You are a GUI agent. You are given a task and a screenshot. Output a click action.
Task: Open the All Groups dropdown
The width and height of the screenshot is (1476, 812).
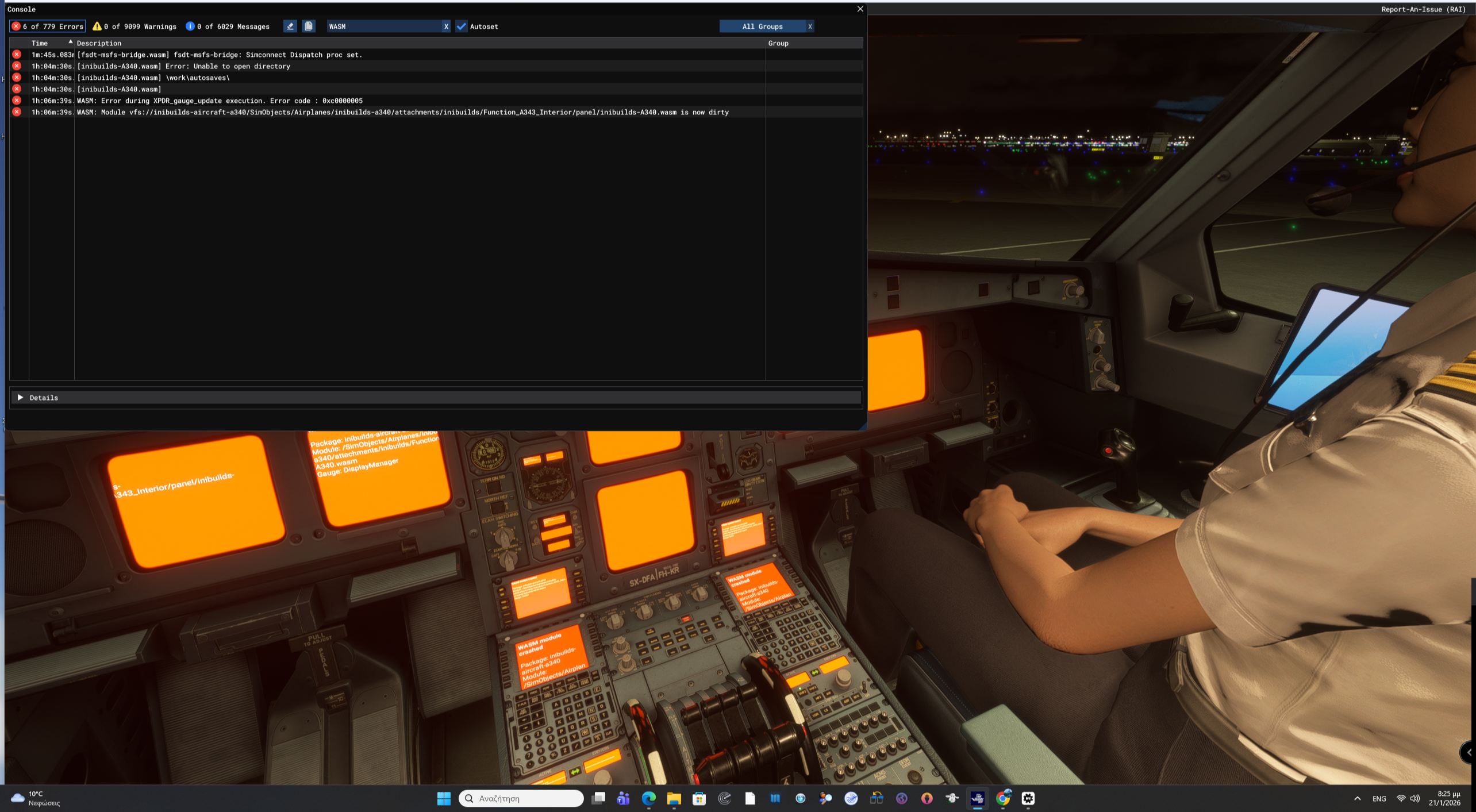[762, 26]
